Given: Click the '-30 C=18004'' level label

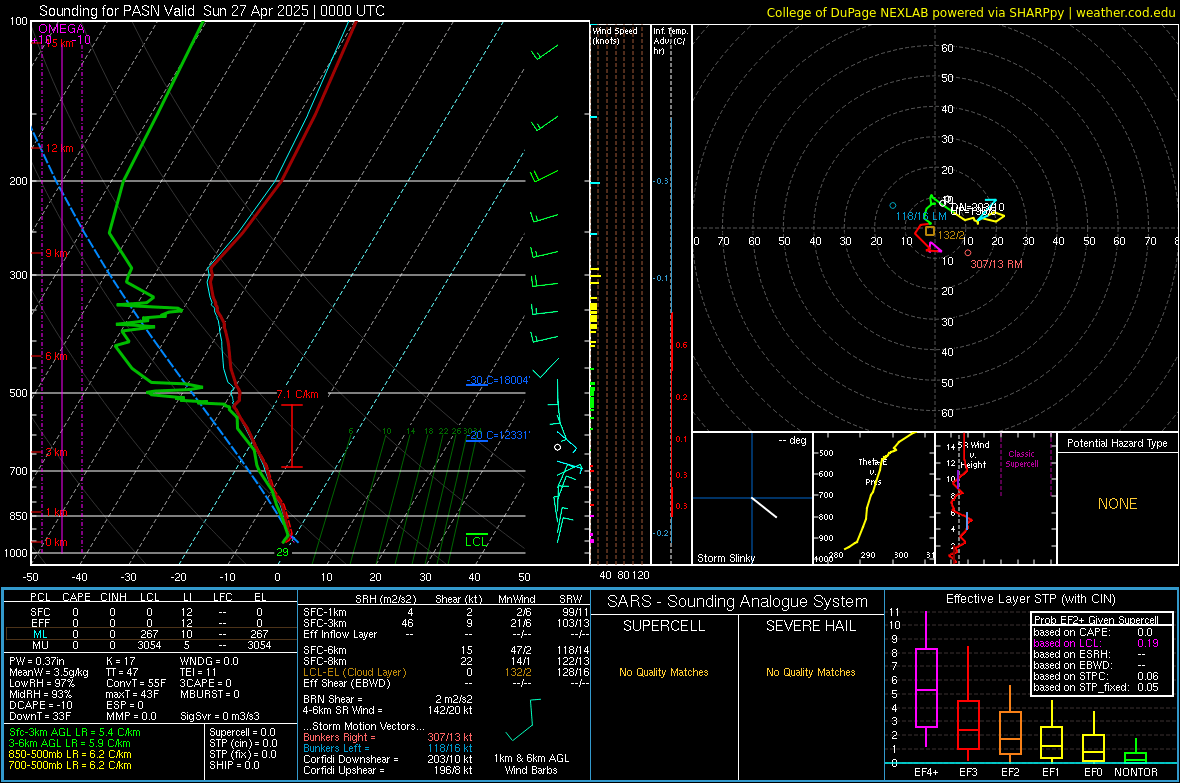Looking at the screenshot, I should pyautogui.click(x=497, y=380).
